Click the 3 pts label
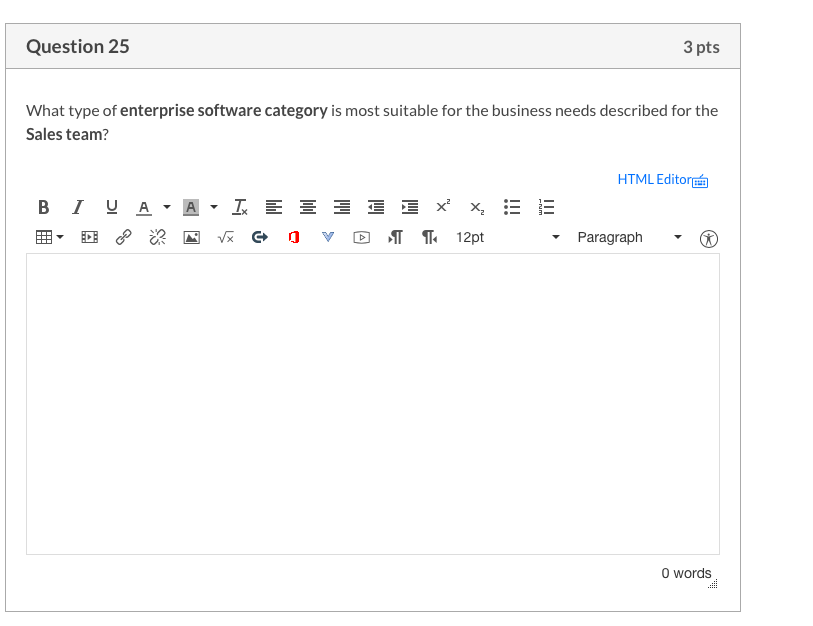This screenshot has height=626, width=813. (701, 47)
